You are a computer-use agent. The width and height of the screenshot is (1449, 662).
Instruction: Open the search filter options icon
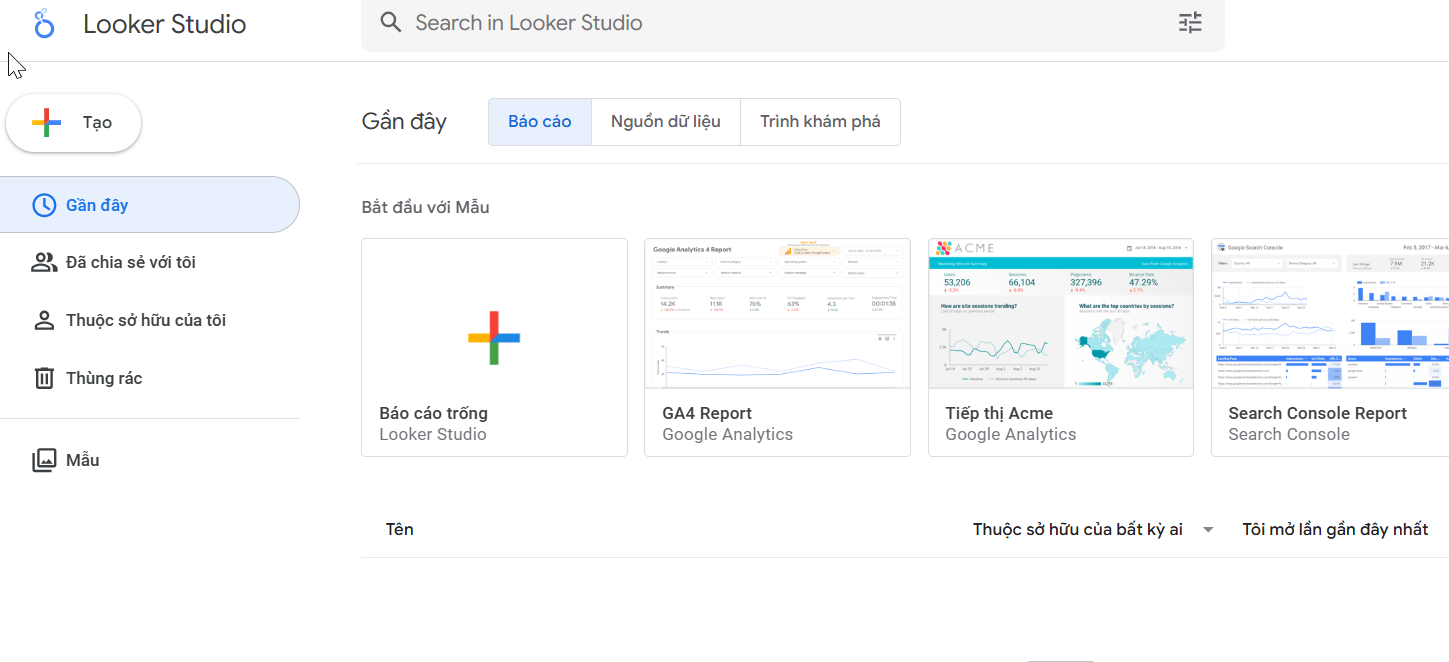[x=1190, y=22]
